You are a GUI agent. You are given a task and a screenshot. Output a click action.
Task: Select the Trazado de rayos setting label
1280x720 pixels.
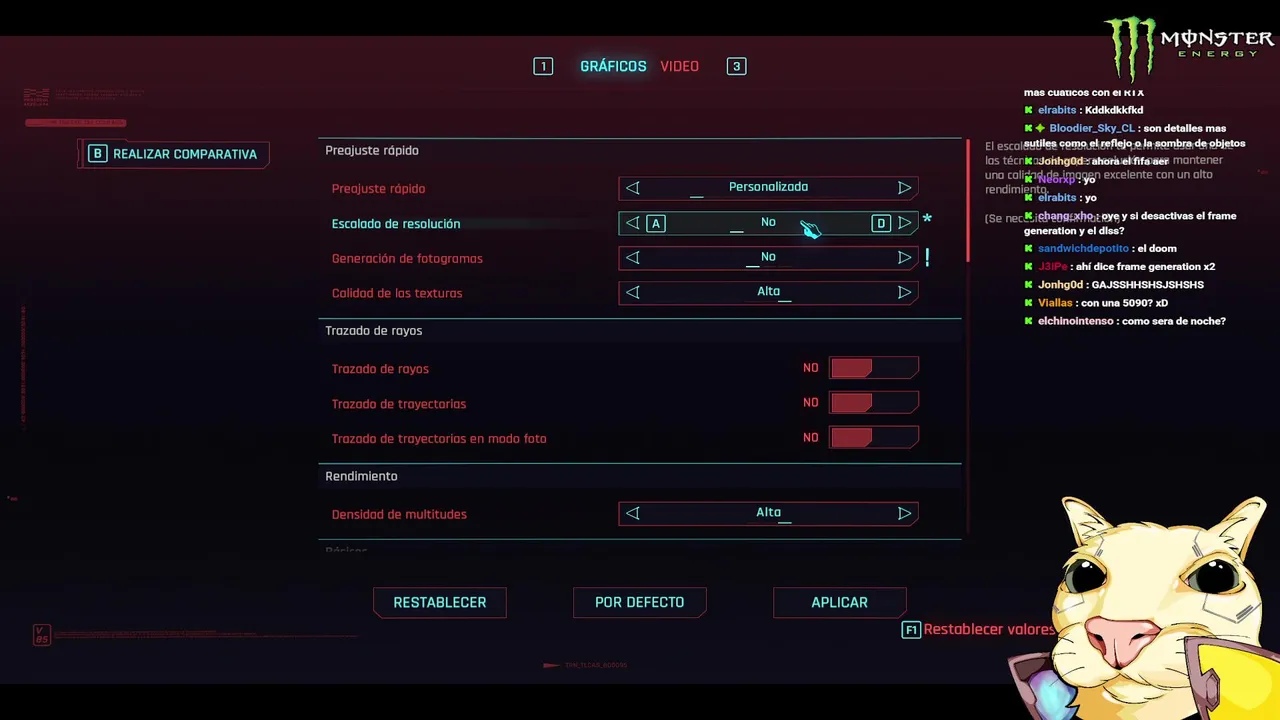pyautogui.click(x=380, y=369)
